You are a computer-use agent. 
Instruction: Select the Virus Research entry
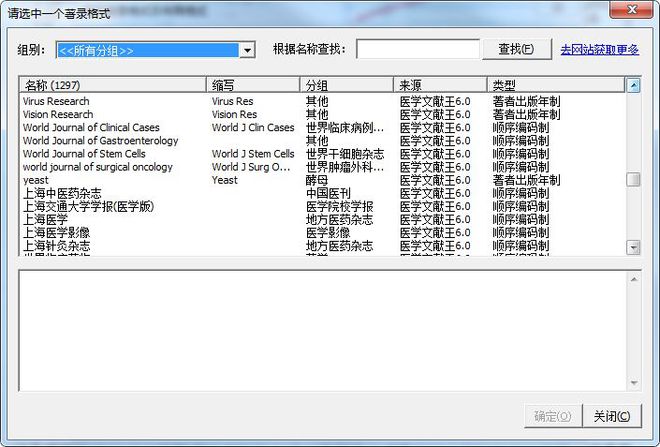[56, 101]
